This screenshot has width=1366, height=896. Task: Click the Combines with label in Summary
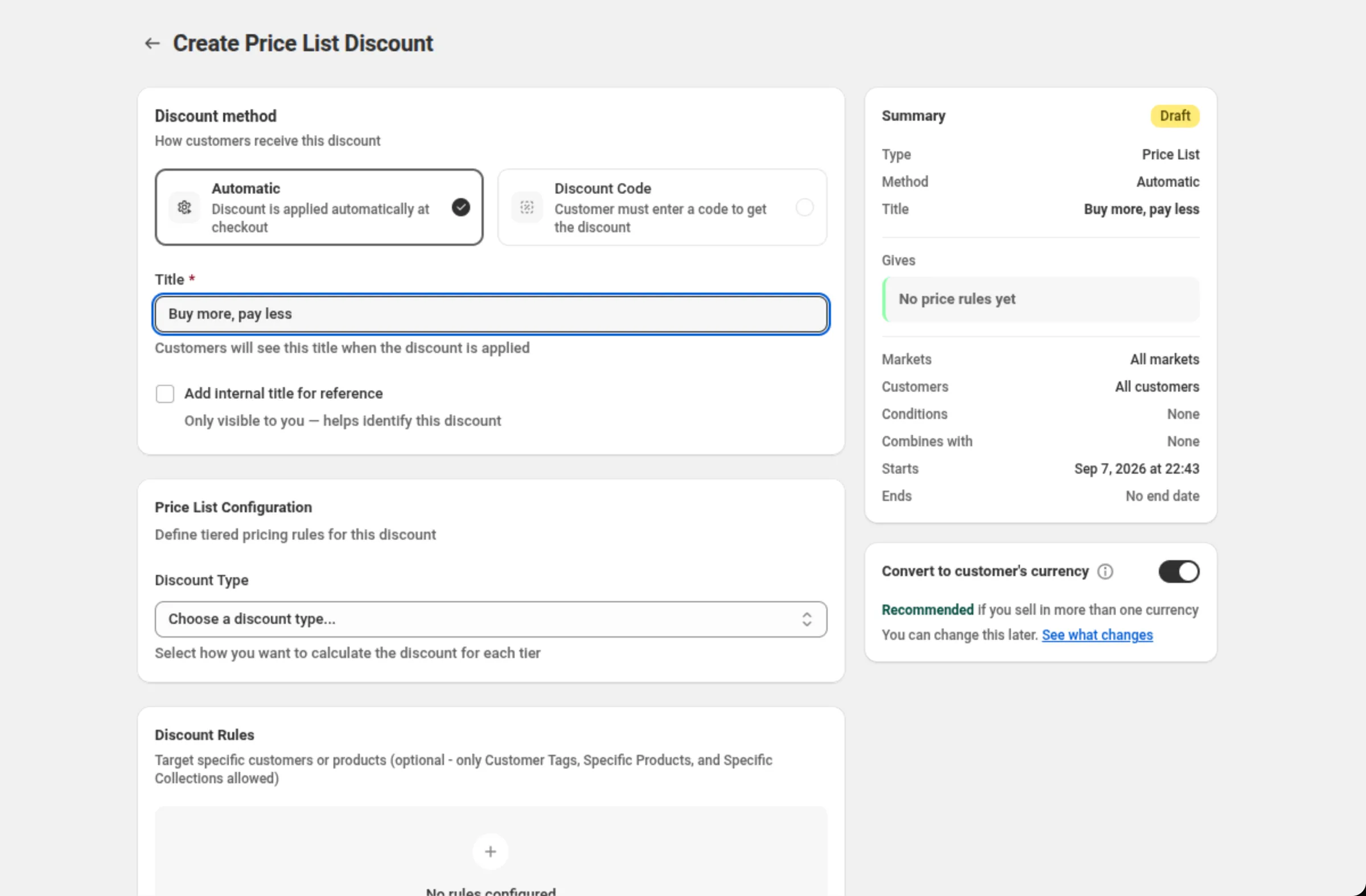[x=927, y=441]
